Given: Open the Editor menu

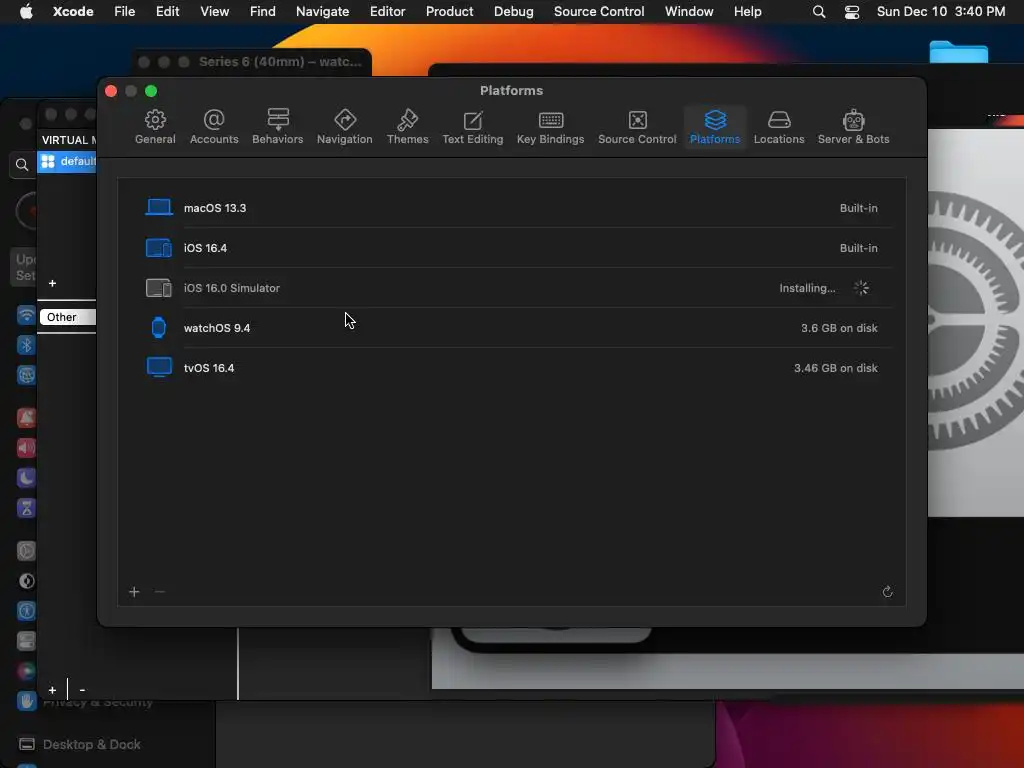Looking at the screenshot, I should 387,12.
